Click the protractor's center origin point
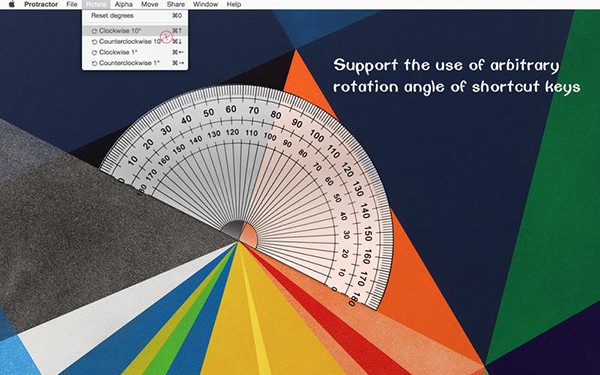This screenshot has height=375, width=600. click(x=238, y=241)
